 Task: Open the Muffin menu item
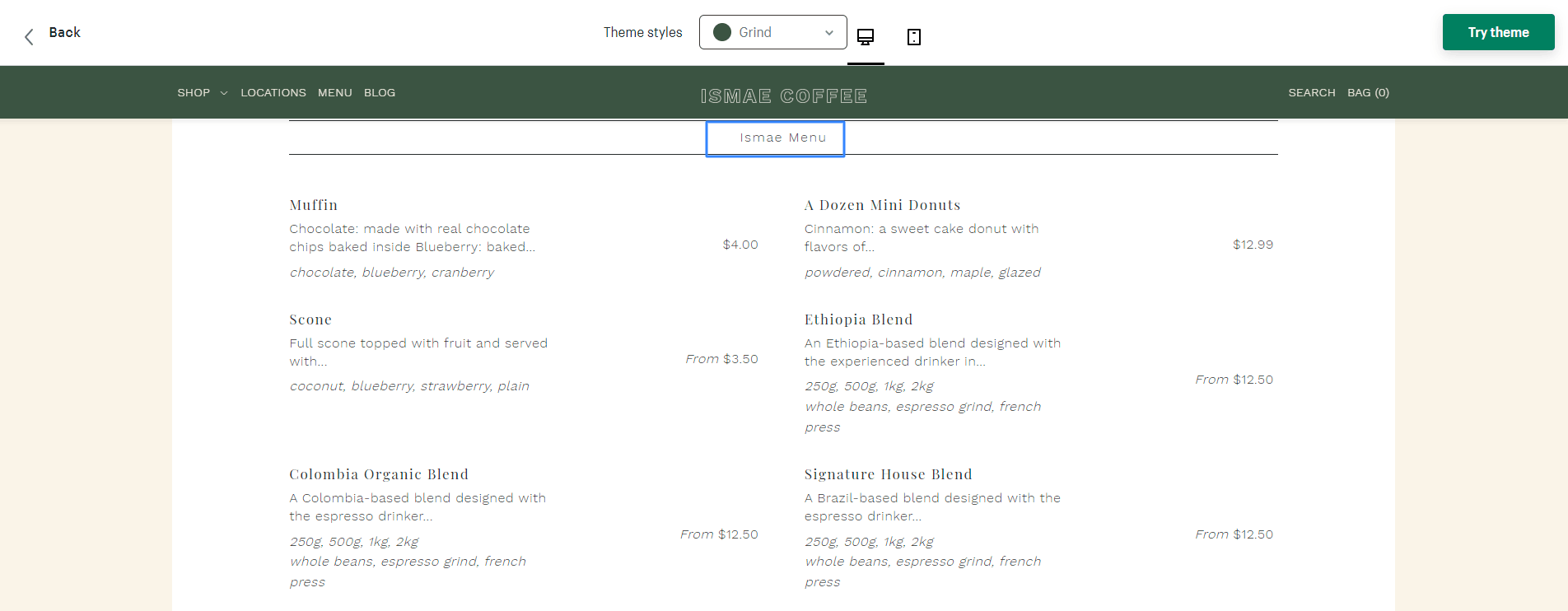point(314,205)
